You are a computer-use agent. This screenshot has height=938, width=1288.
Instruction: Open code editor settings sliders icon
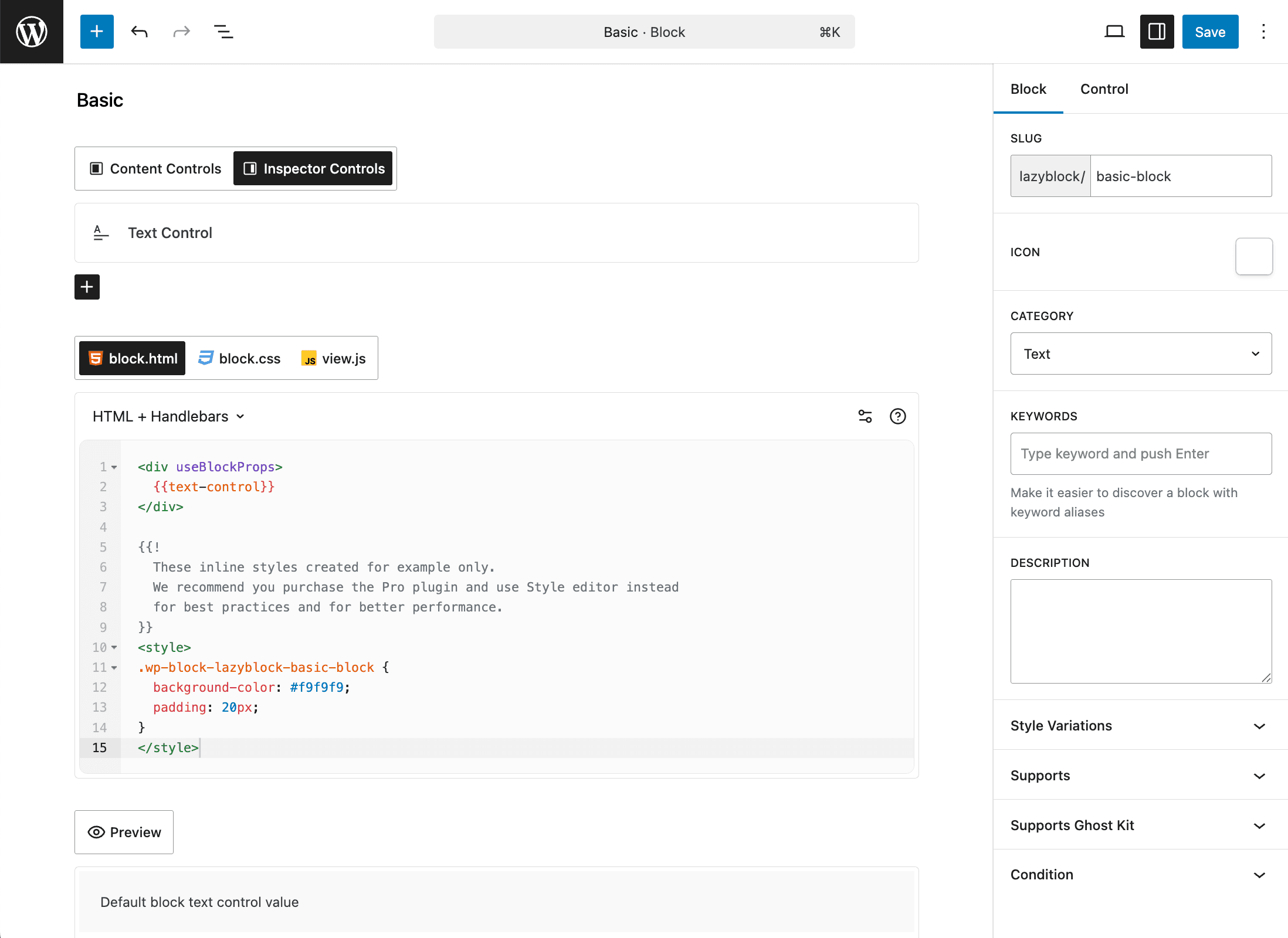click(x=865, y=416)
